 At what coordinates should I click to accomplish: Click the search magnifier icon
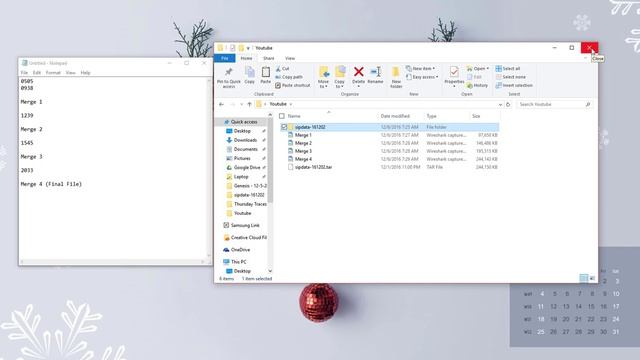[x=588, y=104]
